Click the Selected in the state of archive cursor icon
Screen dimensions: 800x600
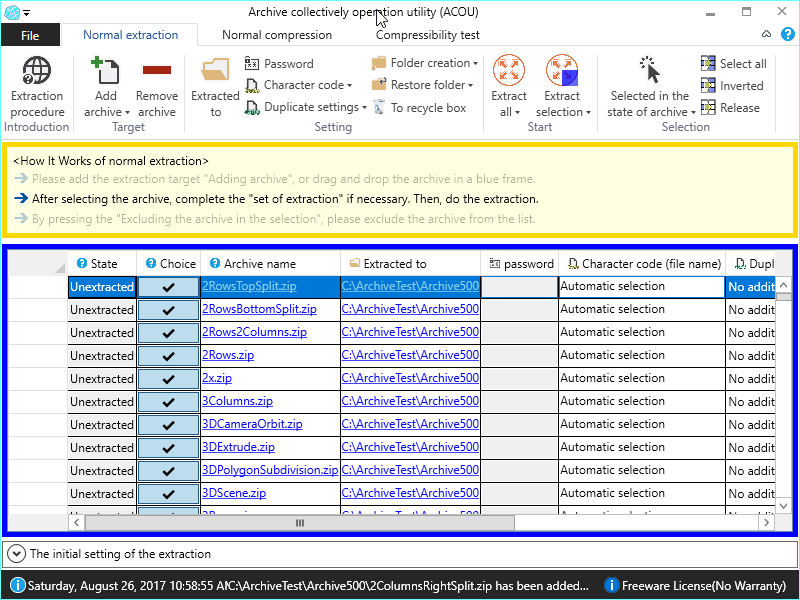(649, 70)
